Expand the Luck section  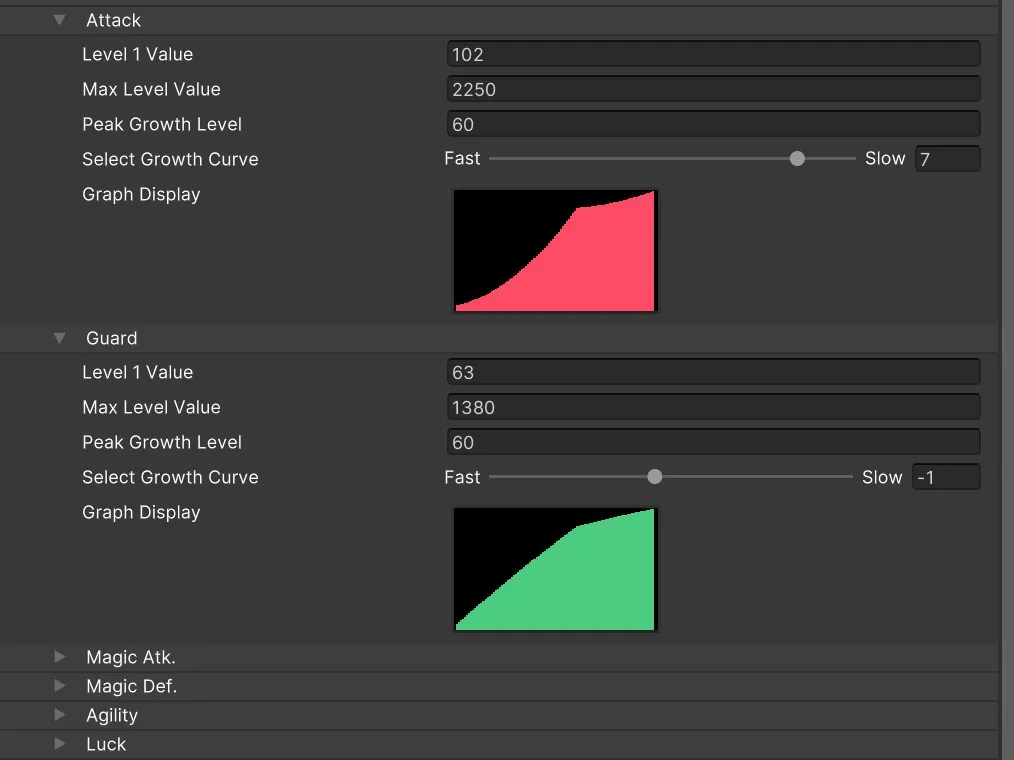(60, 744)
